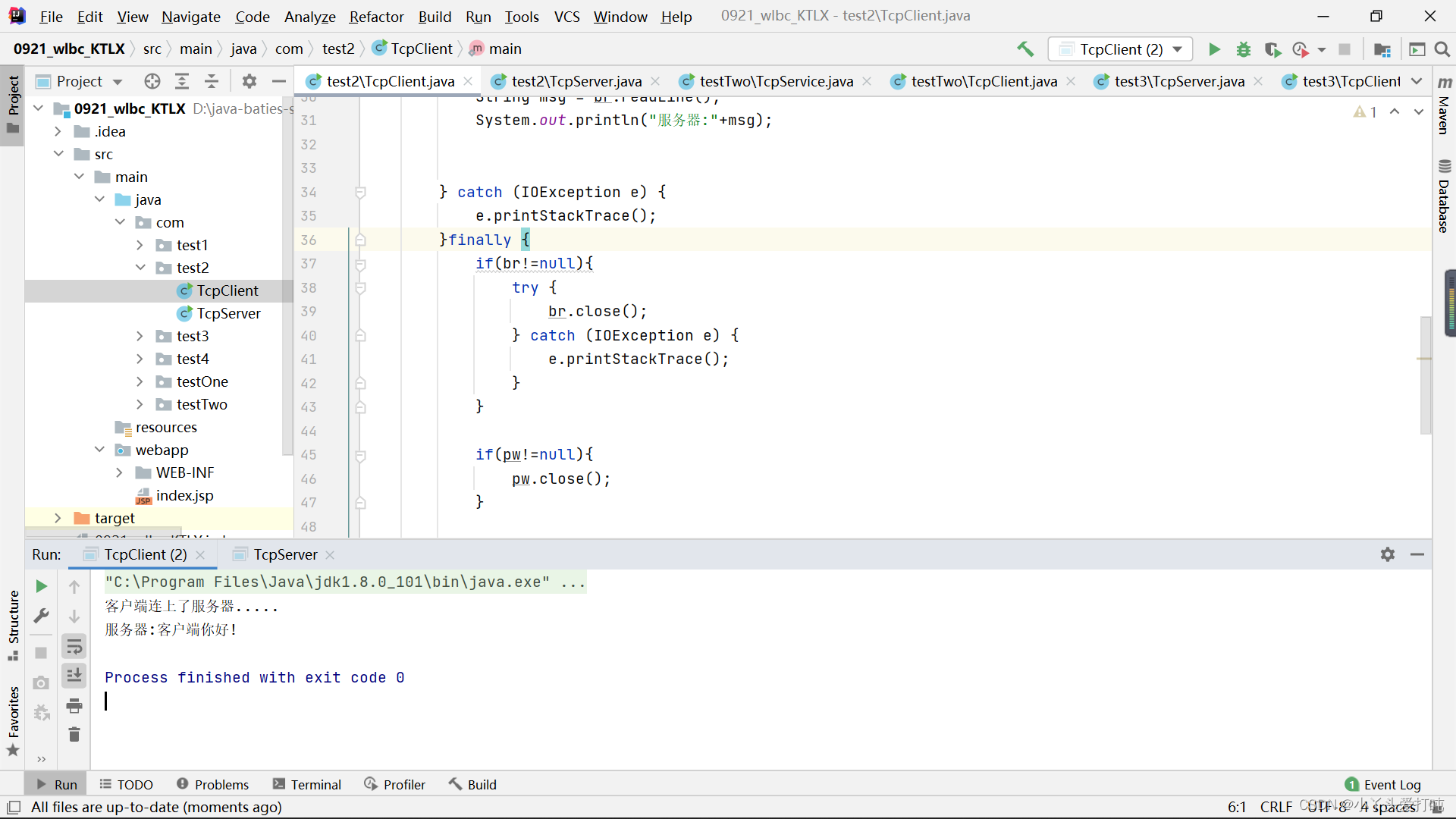Expand the .idea folder
The image size is (1456, 819).
click(x=58, y=131)
